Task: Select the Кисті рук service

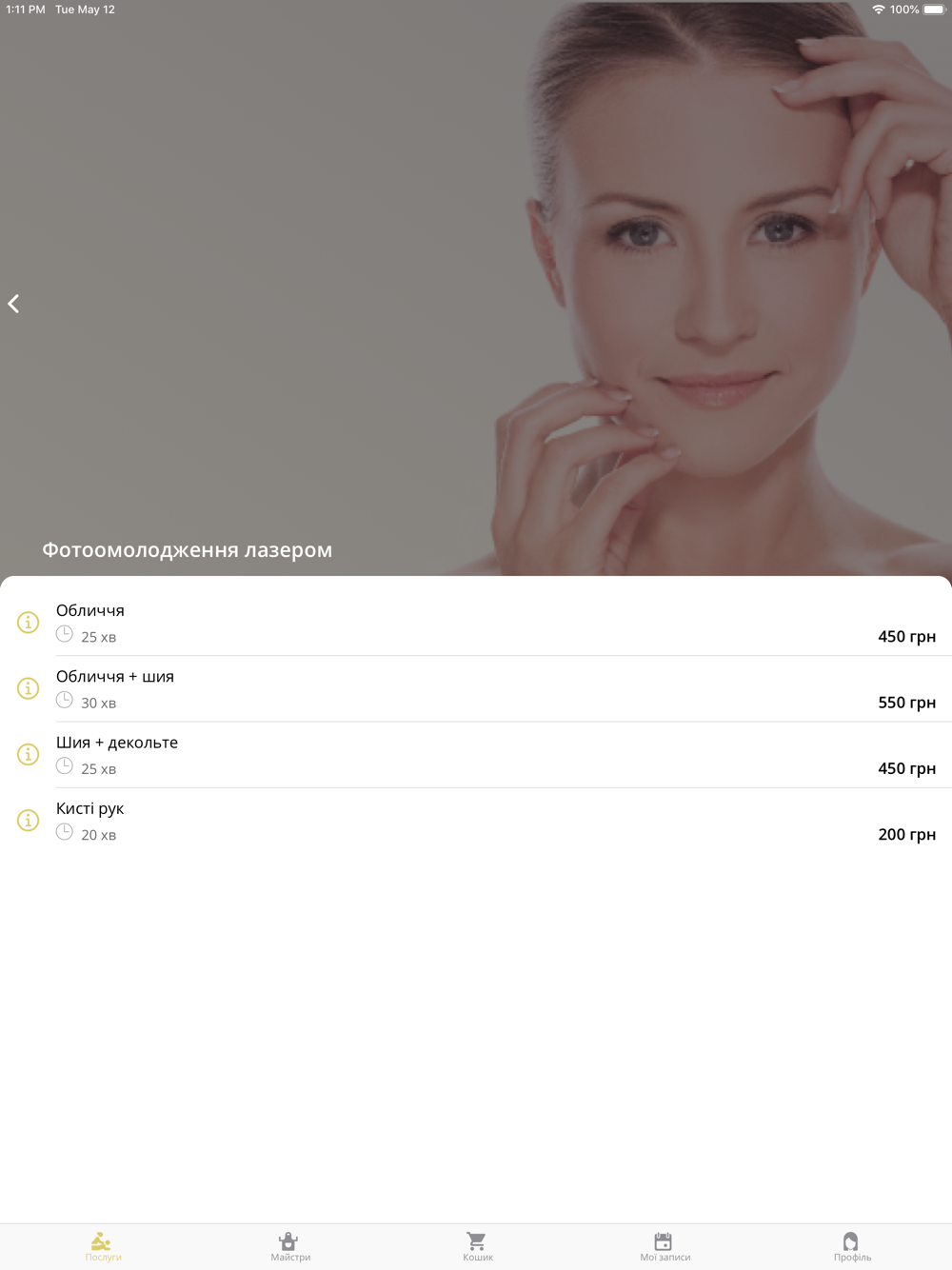Action: (x=476, y=820)
